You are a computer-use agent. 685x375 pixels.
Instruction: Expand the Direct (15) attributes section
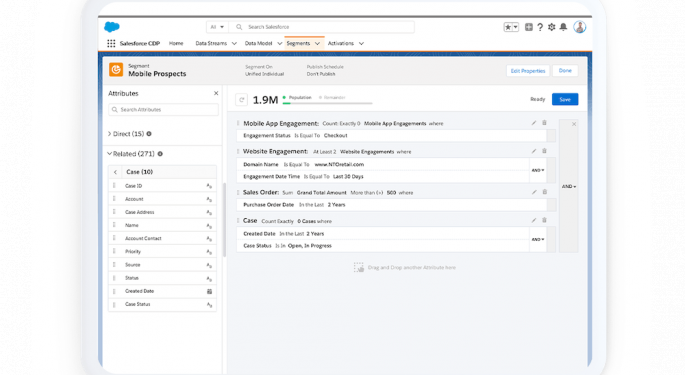tap(109, 134)
